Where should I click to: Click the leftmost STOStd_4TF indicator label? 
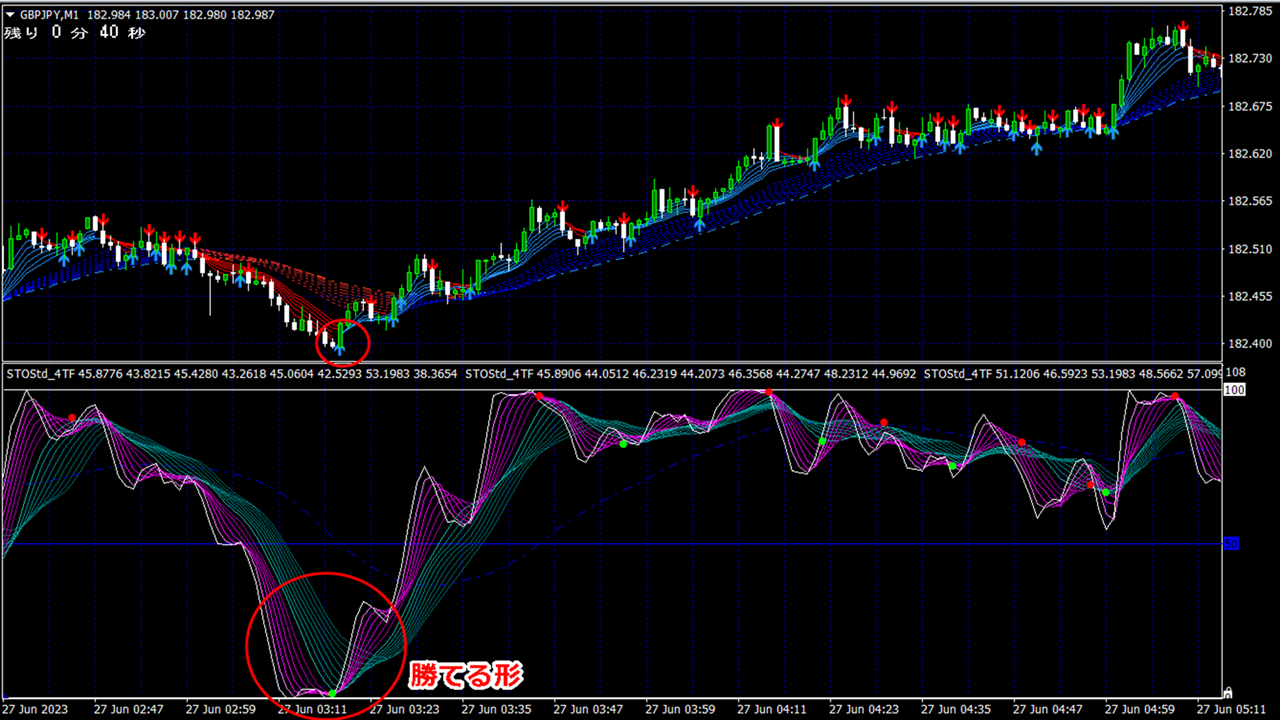click(40, 374)
